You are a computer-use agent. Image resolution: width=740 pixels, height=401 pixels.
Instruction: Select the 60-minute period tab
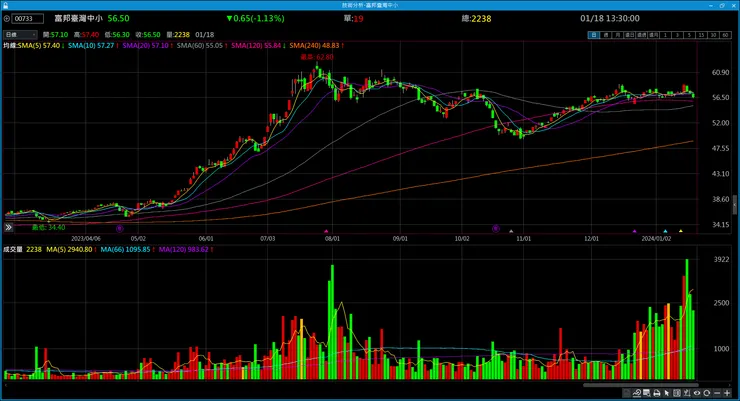pyautogui.click(x=726, y=35)
